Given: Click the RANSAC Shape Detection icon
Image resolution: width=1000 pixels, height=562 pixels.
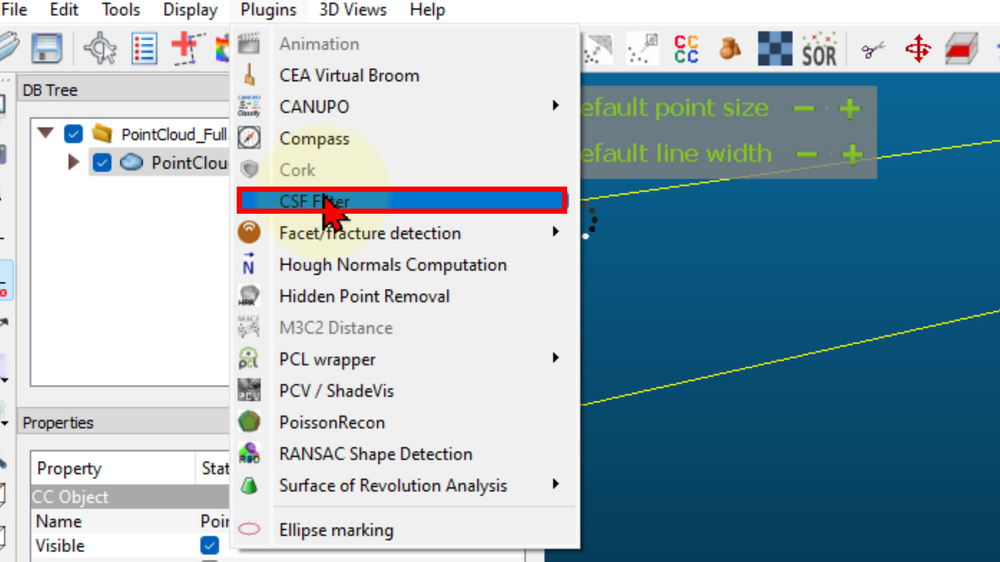Looking at the screenshot, I should pos(249,453).
